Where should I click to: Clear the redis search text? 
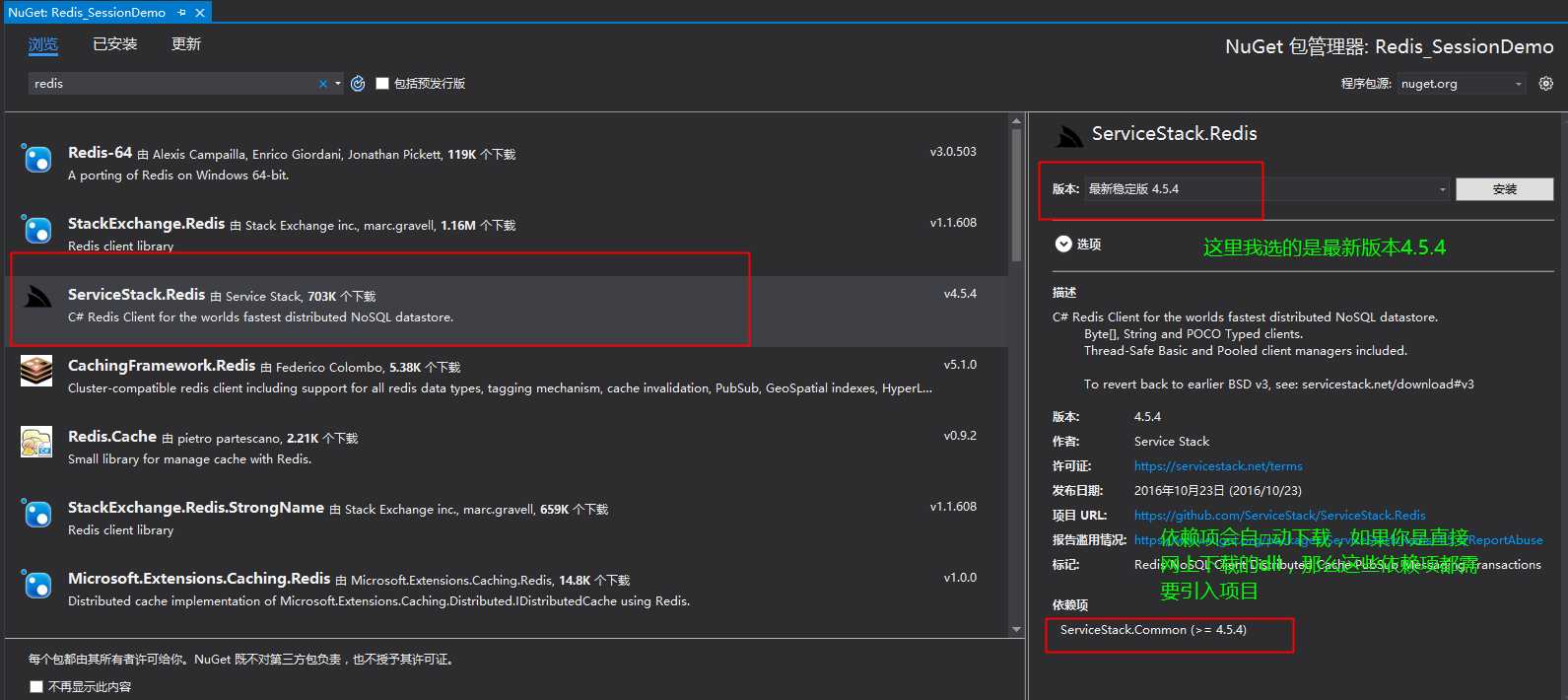click(323, 84)
